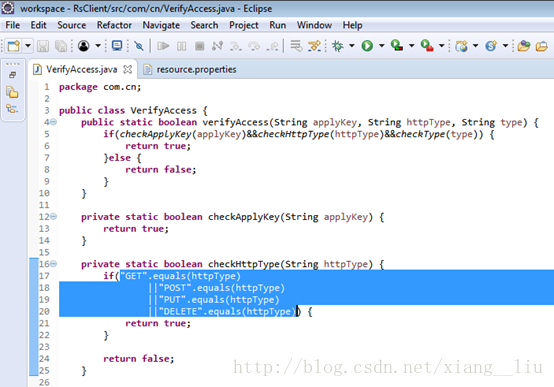Click the New Dynamic Web Project globe icon
This screenshot has height=387, width=554.
click(461, 46)
